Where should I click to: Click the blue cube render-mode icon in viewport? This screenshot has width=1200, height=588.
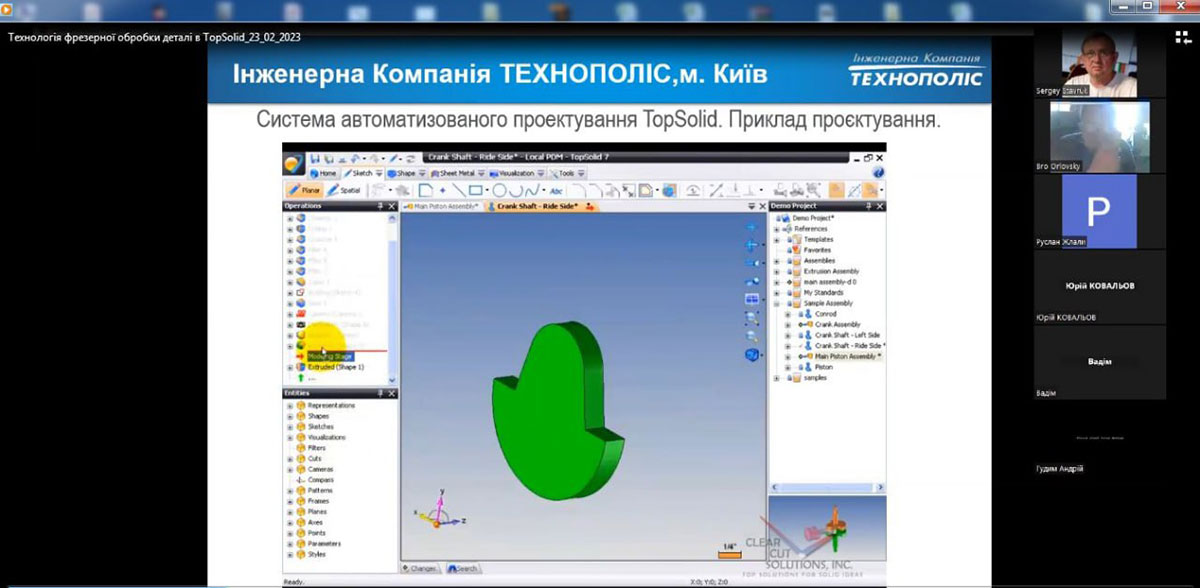754,354
